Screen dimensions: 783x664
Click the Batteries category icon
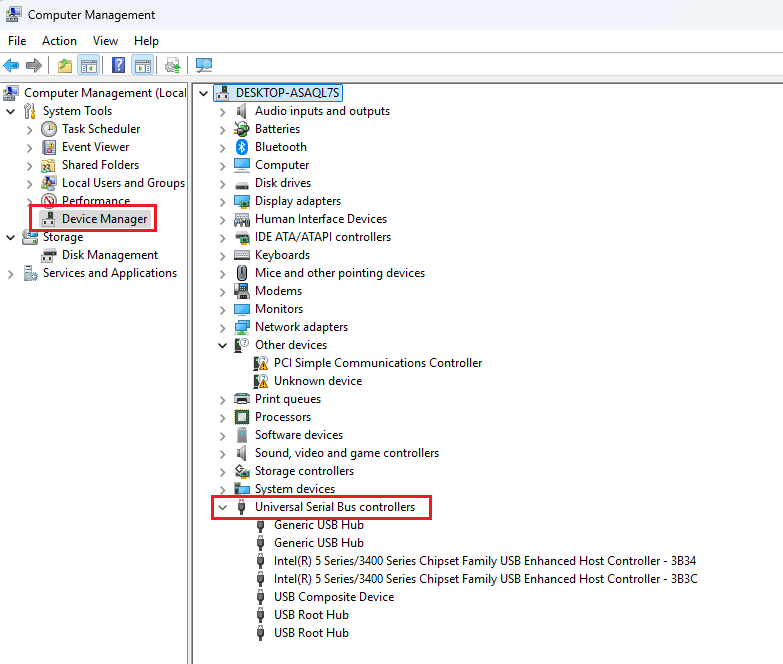pyautogui.click(x=242, y=129)
